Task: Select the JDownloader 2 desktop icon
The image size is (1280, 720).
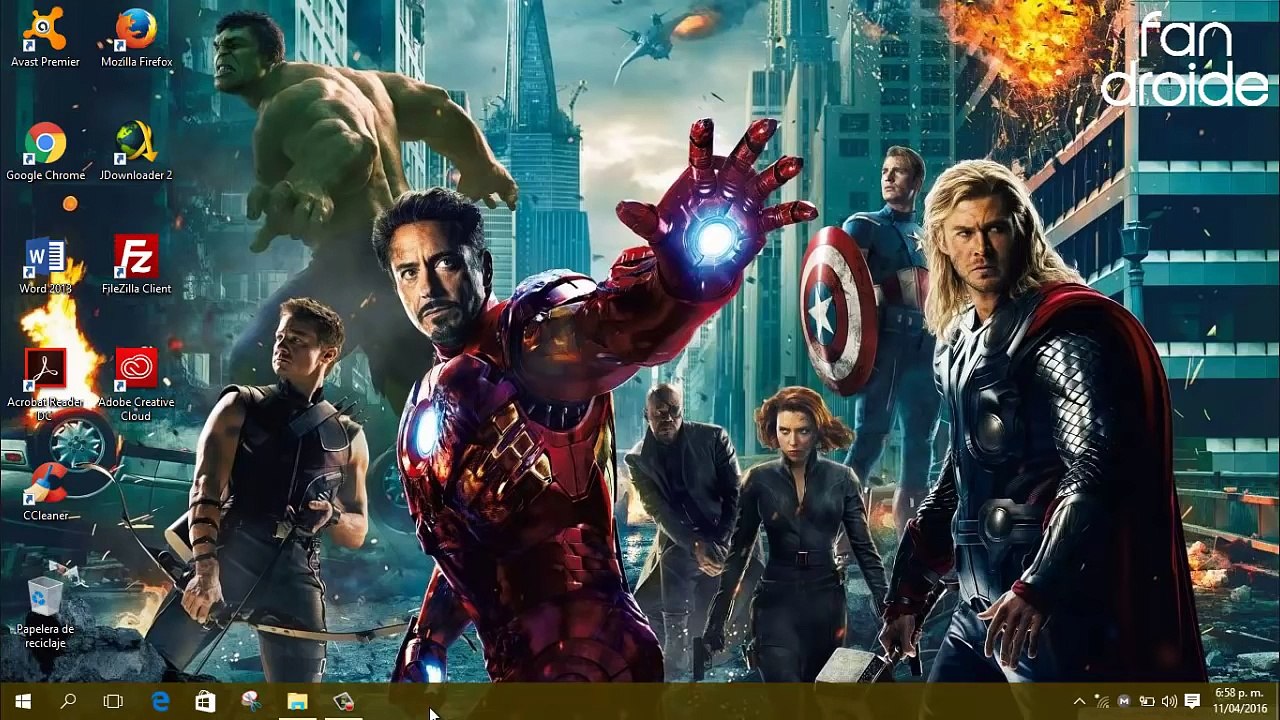Action: pyautogui.click(x=136, y=152)
